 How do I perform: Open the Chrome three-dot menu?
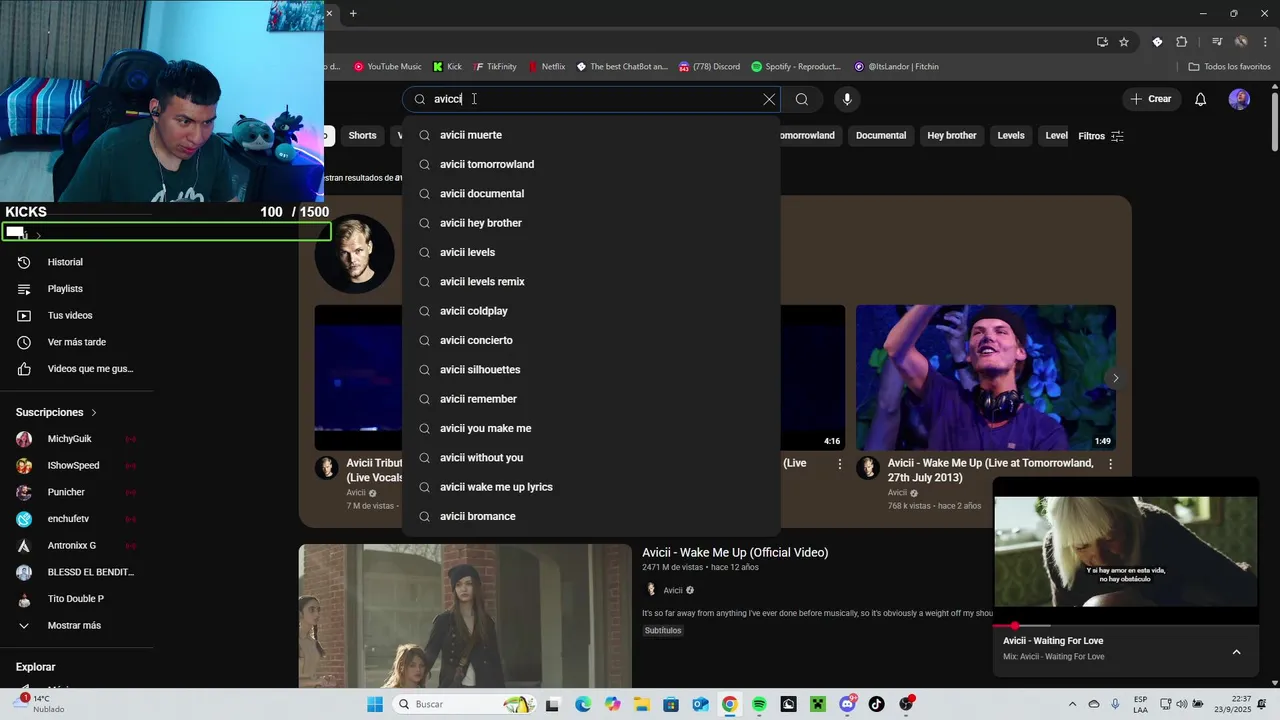[1264, 42]
